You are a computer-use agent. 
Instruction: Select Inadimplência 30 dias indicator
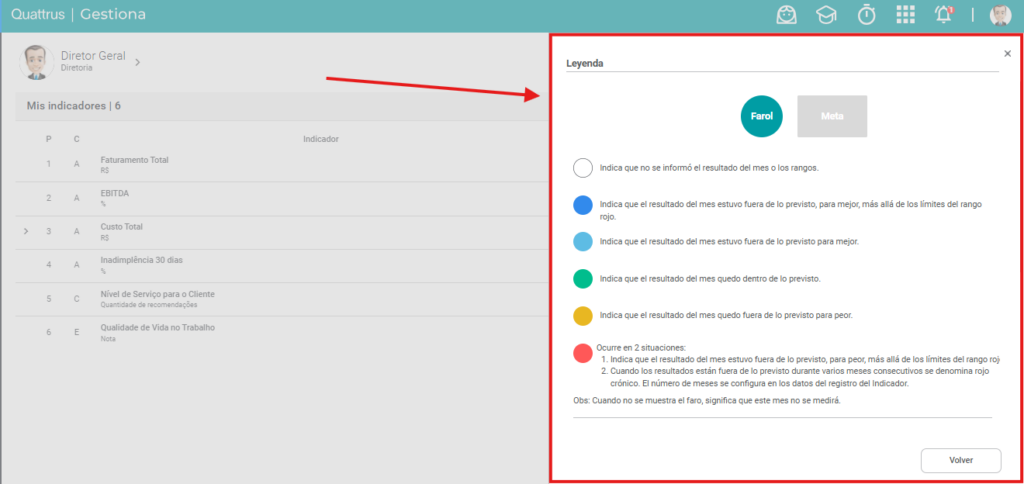point(142,260)
